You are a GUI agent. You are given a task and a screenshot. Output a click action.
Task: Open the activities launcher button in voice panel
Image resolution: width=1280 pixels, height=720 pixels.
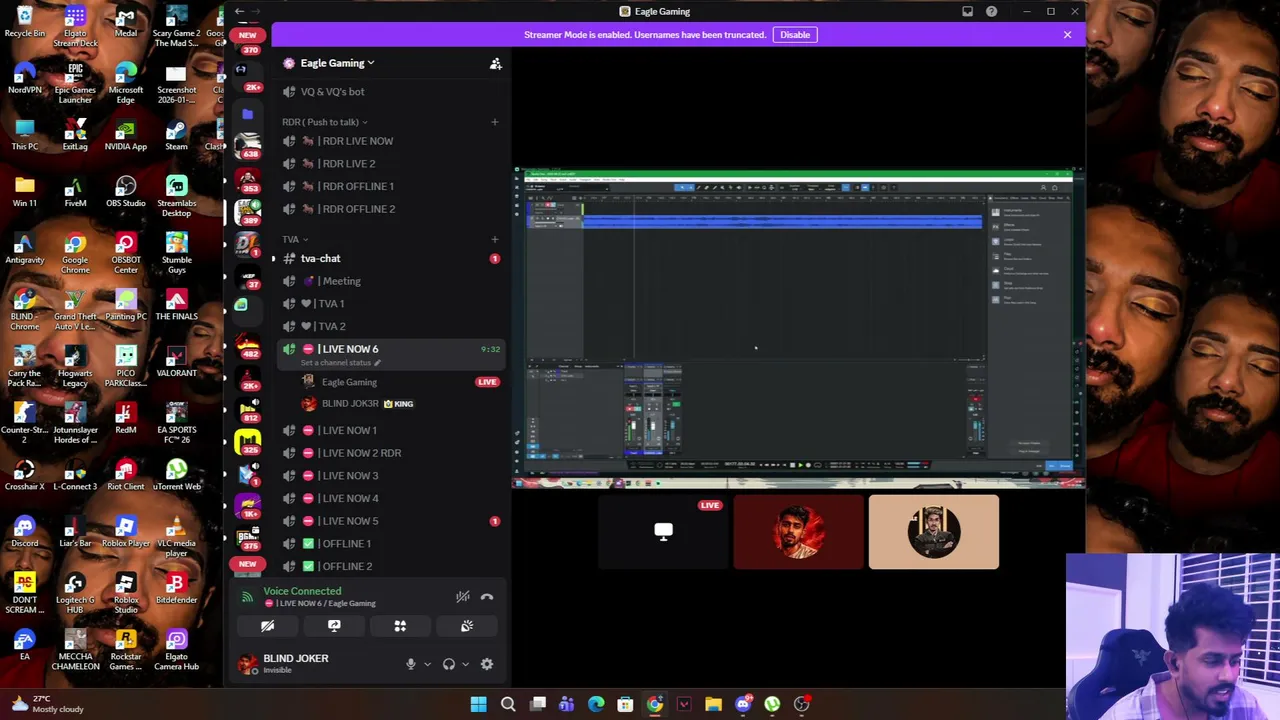pos(400,626)
